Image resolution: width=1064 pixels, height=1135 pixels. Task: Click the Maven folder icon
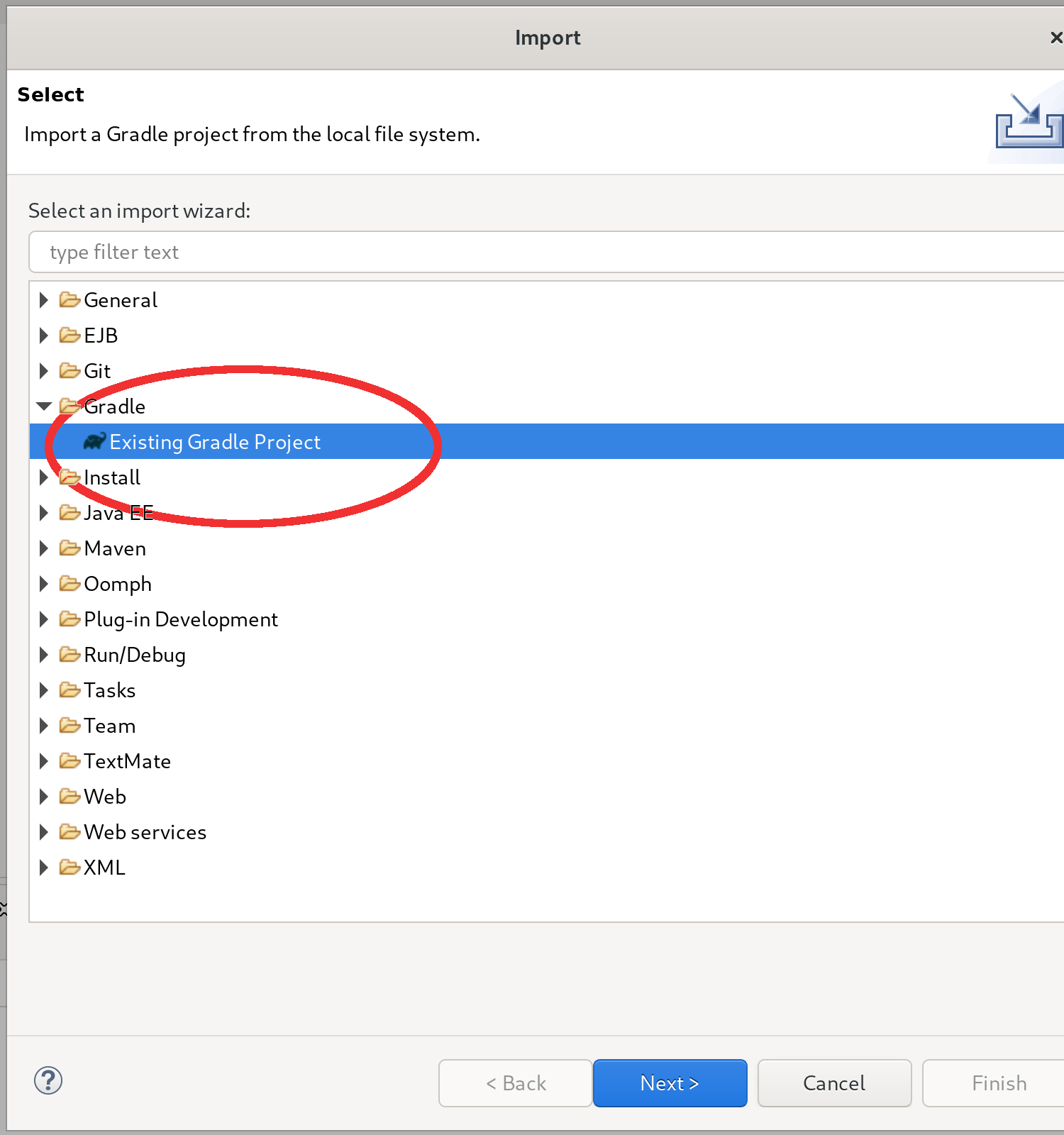coord(70,548)
